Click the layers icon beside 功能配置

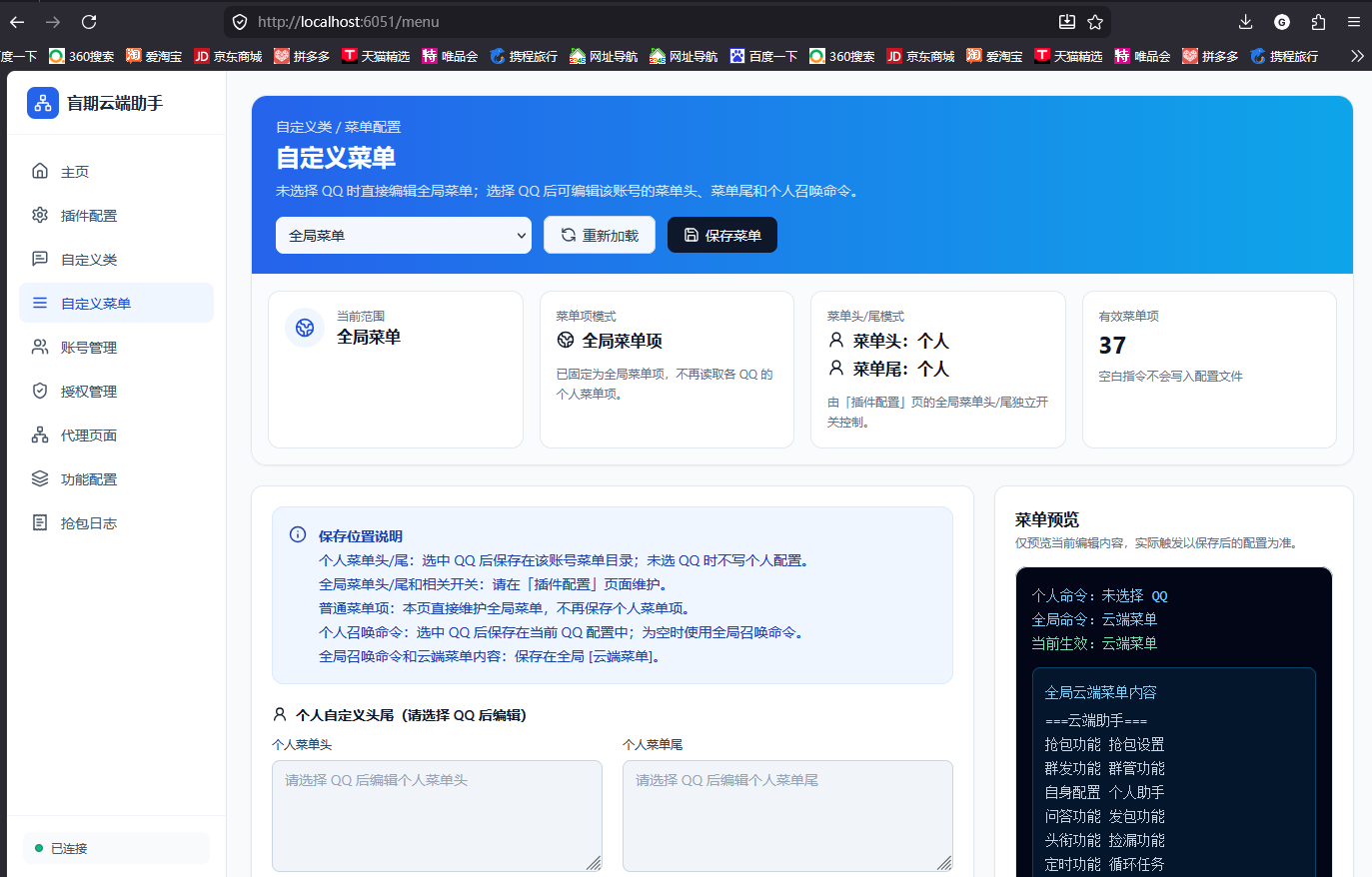(40, 478)
